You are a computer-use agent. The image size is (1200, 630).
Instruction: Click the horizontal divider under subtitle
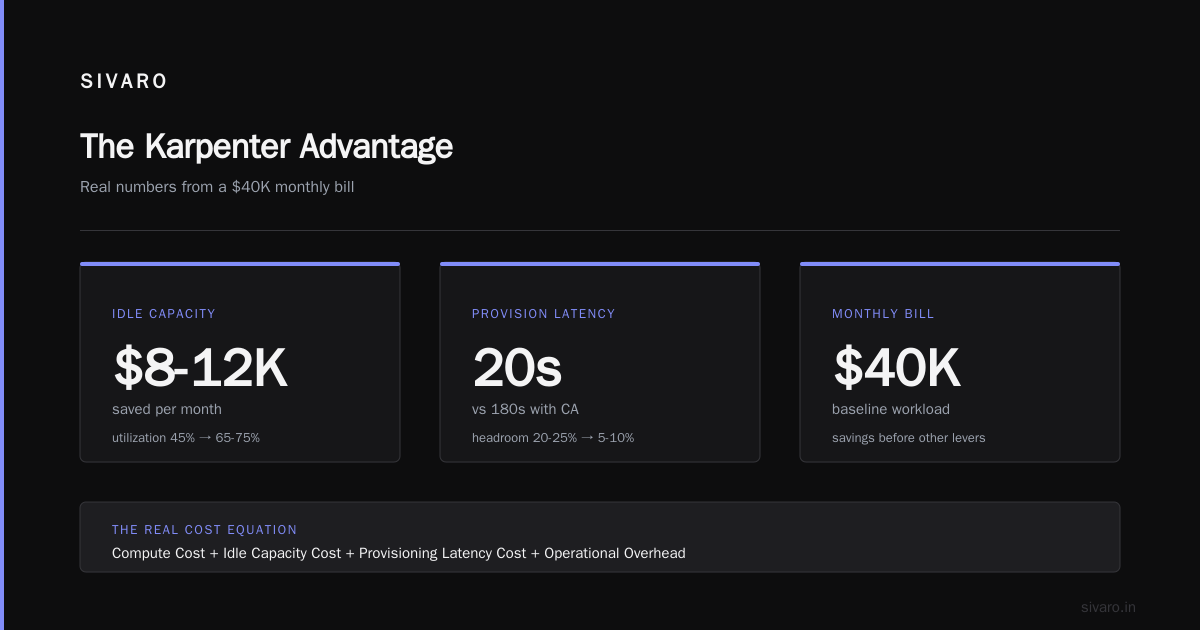click(x=600, y=230)
